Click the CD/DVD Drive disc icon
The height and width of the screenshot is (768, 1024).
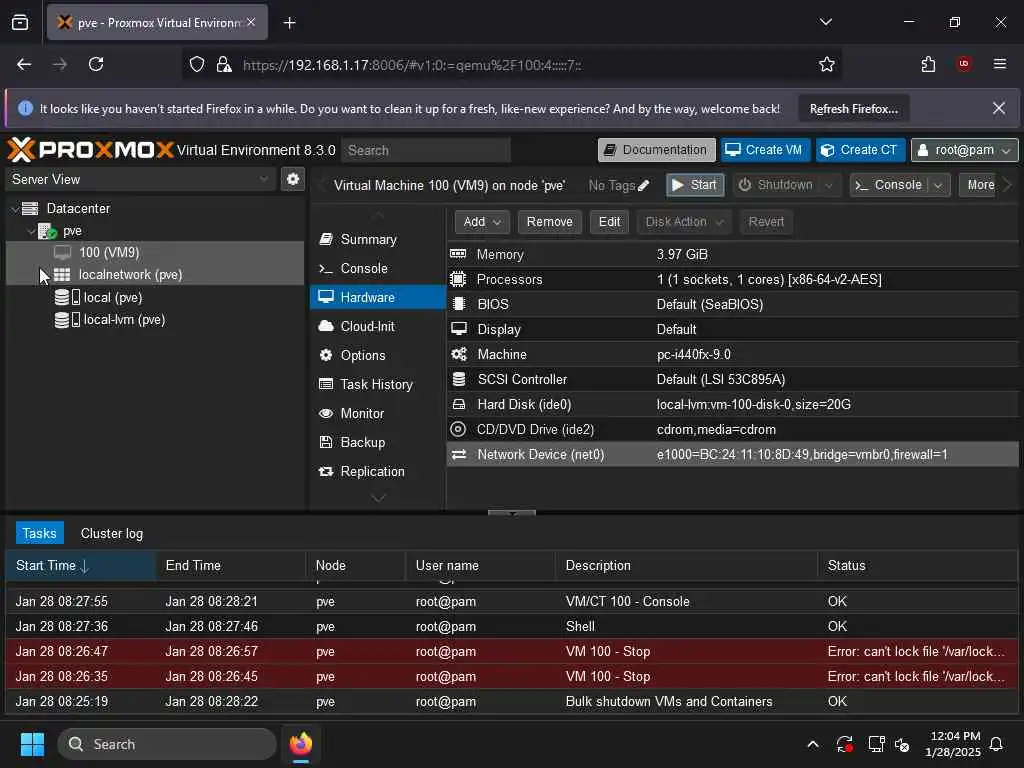458,429
